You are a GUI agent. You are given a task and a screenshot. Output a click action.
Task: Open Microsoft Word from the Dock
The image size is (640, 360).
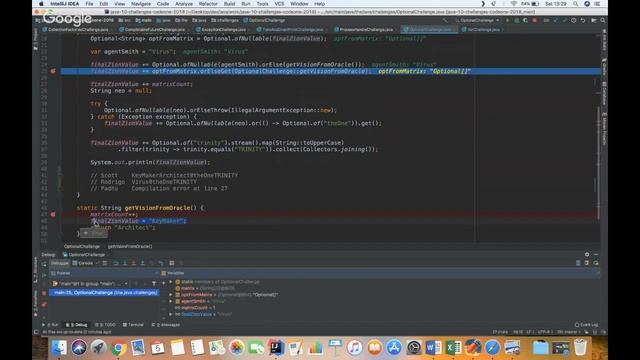coord(433,348)
